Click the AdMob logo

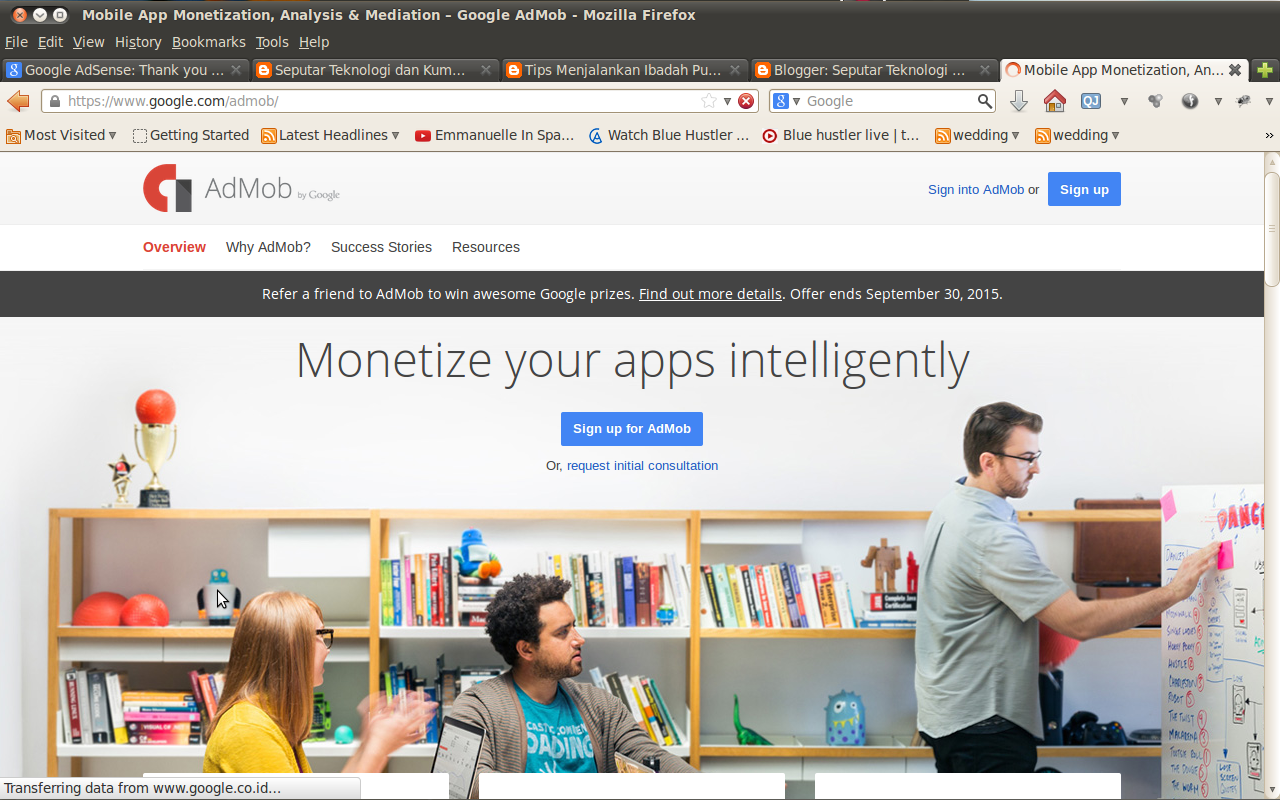pyautogui.click(x=241, y=188)
